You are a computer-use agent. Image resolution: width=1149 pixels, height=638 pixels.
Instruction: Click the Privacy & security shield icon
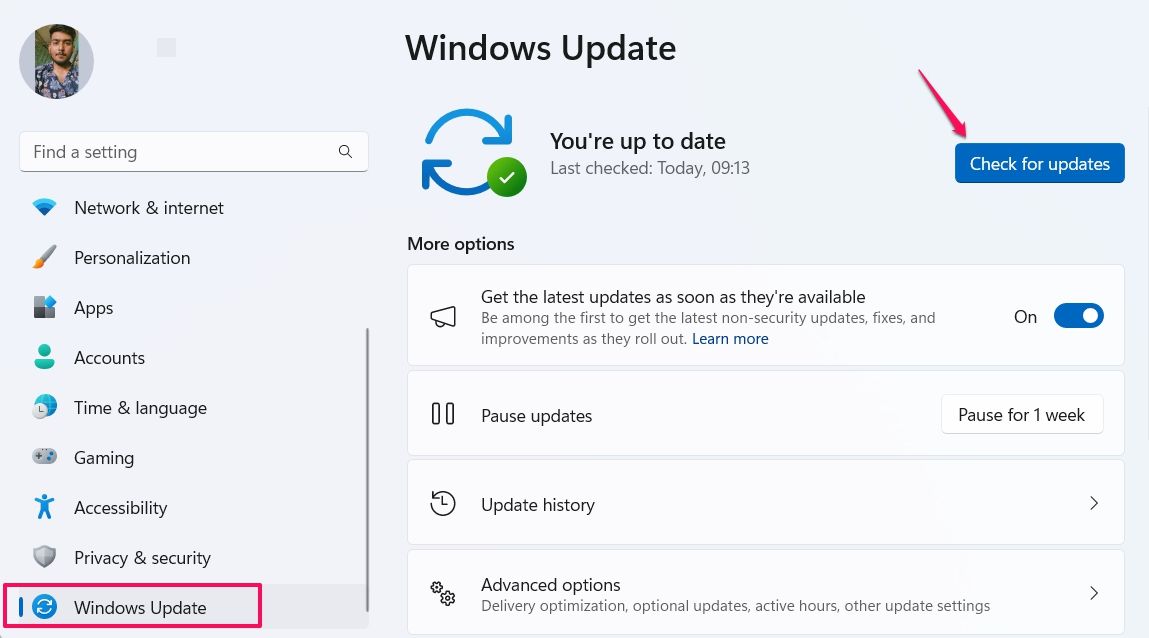(x=45, y=557)
